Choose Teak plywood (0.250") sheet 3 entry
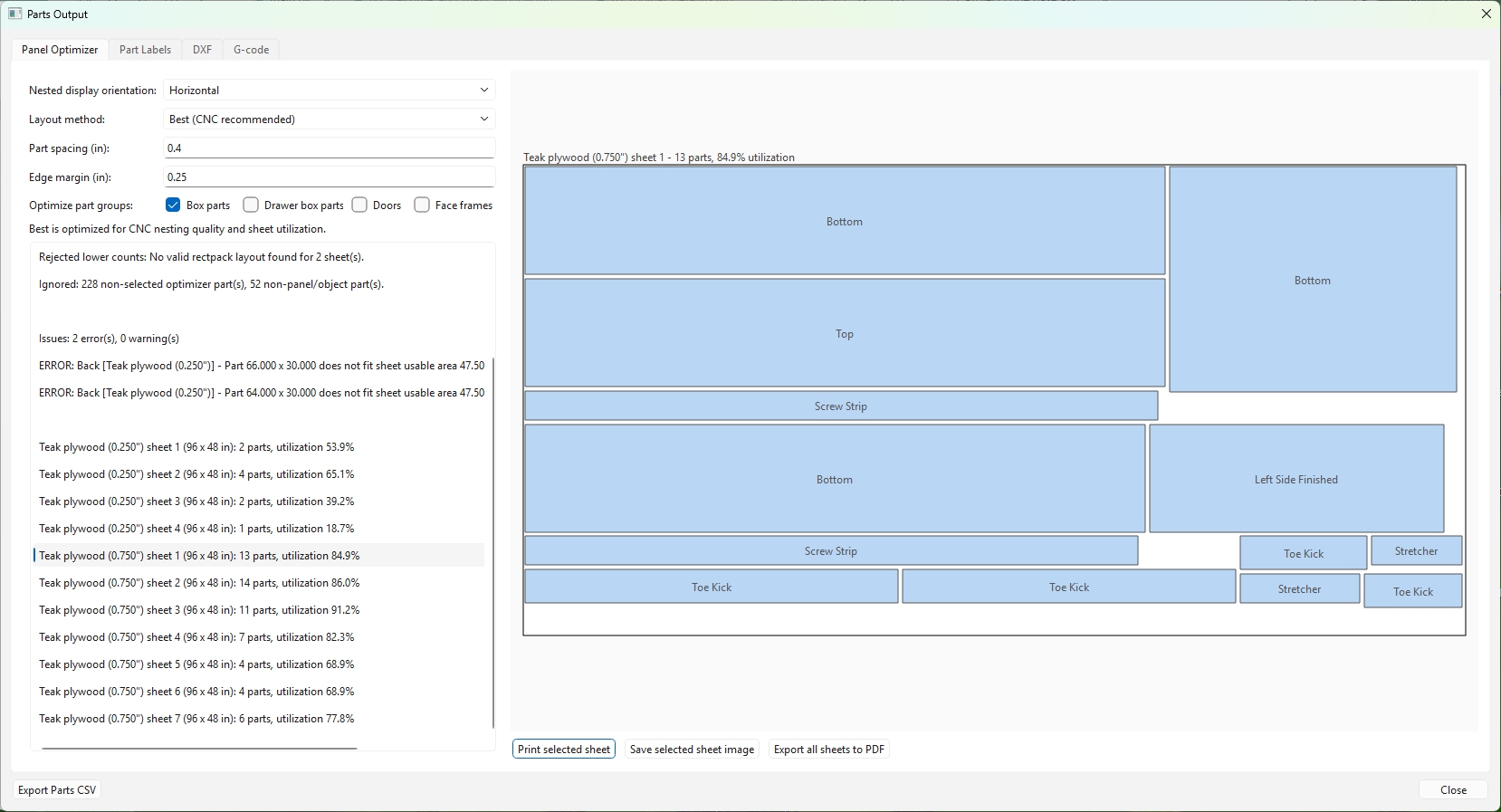The image size is (1501, 812). coord(259,502)
